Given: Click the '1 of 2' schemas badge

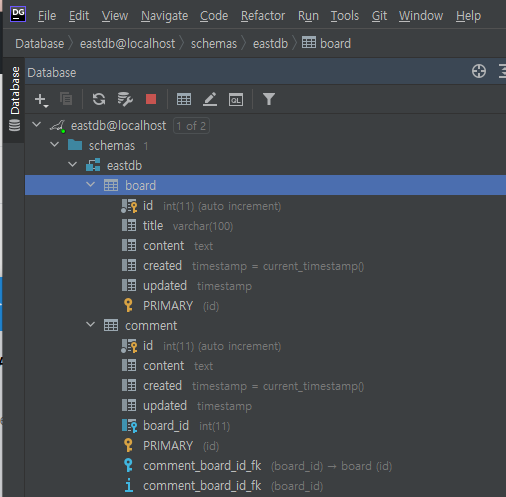Looking at the screenshot, I should [x=191, y=126].
